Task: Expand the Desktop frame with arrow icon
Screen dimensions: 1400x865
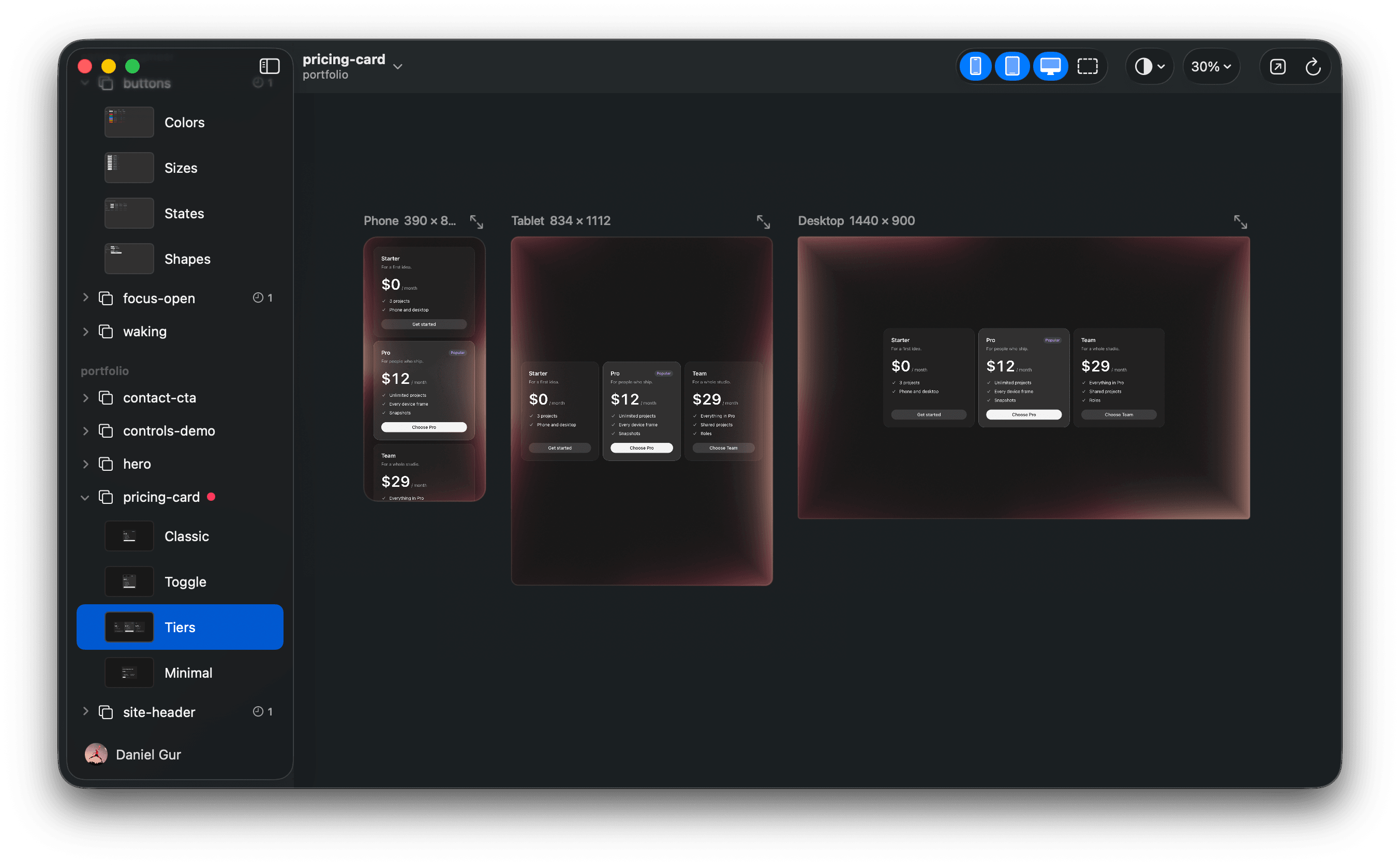Action: [1240, 222]
